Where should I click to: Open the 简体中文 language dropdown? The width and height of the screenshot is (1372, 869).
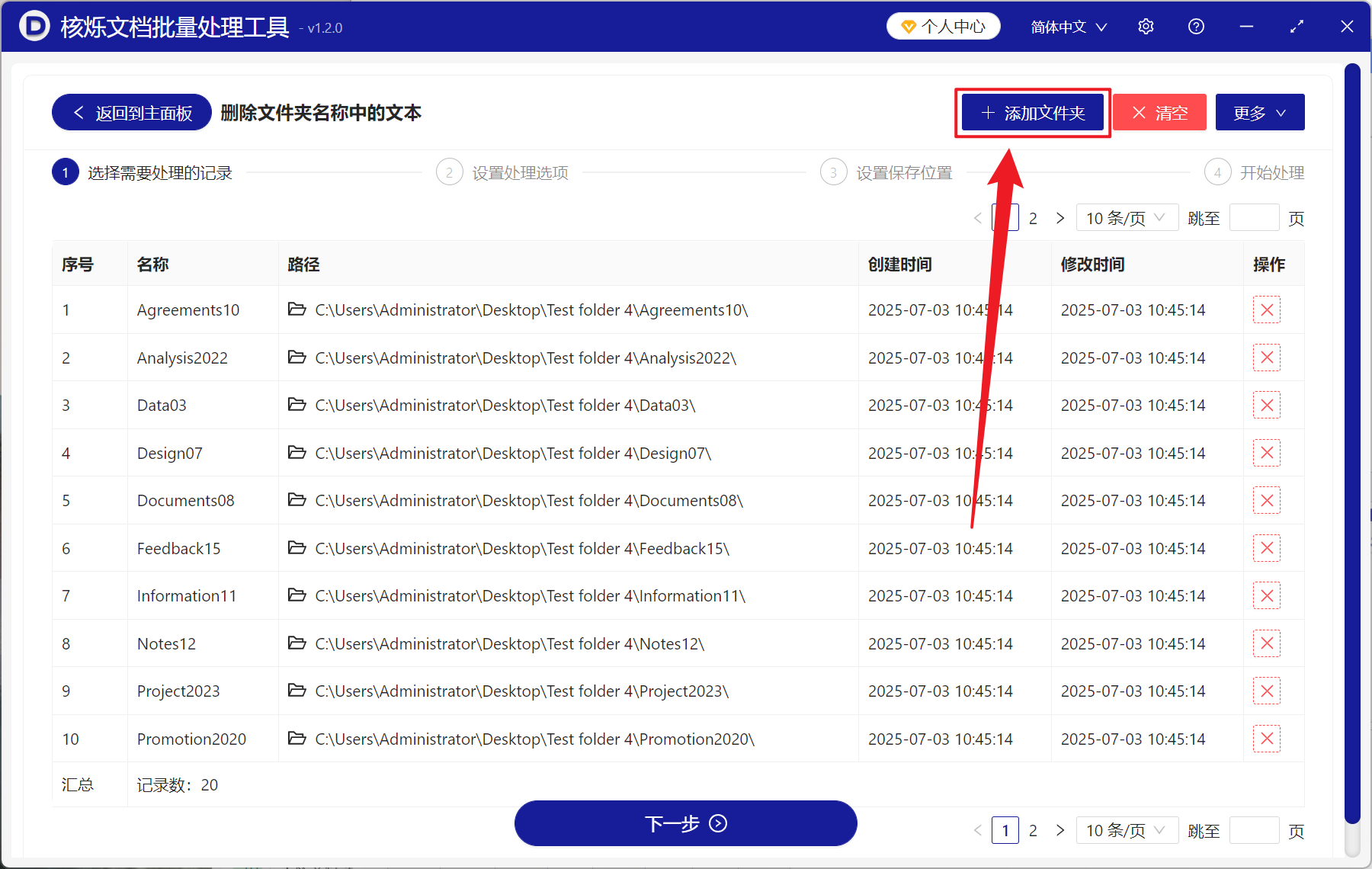click(1067, 26)
